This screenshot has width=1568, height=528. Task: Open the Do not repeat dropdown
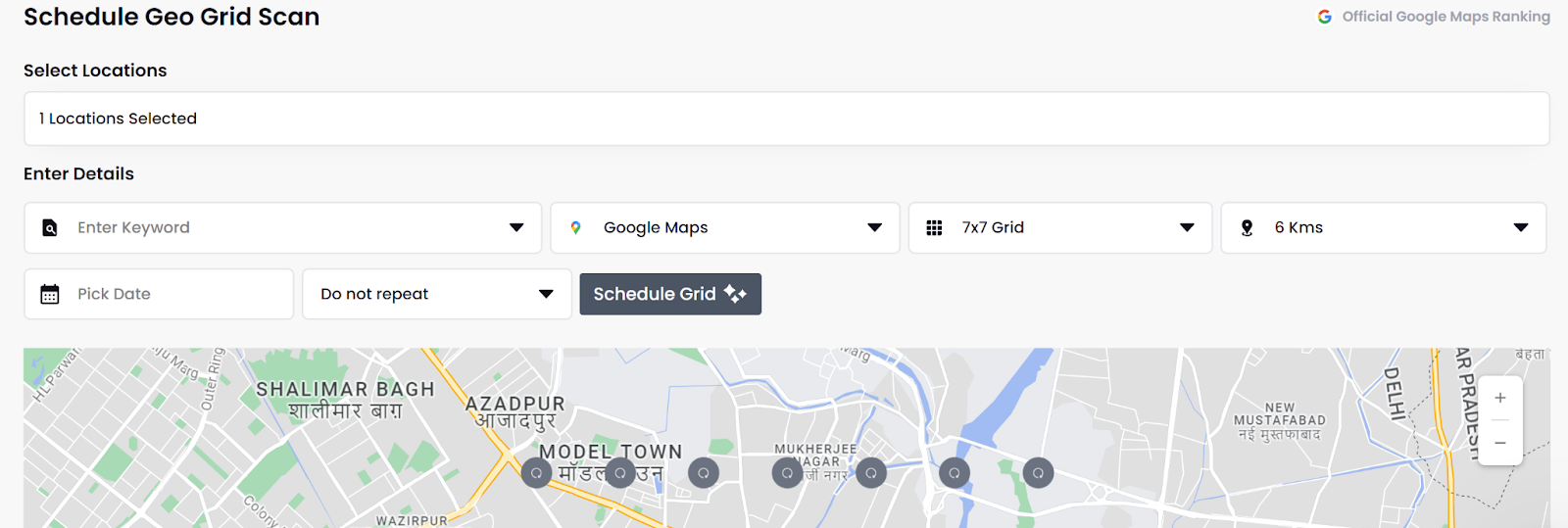pyautogui.click(x=437, y=294)
